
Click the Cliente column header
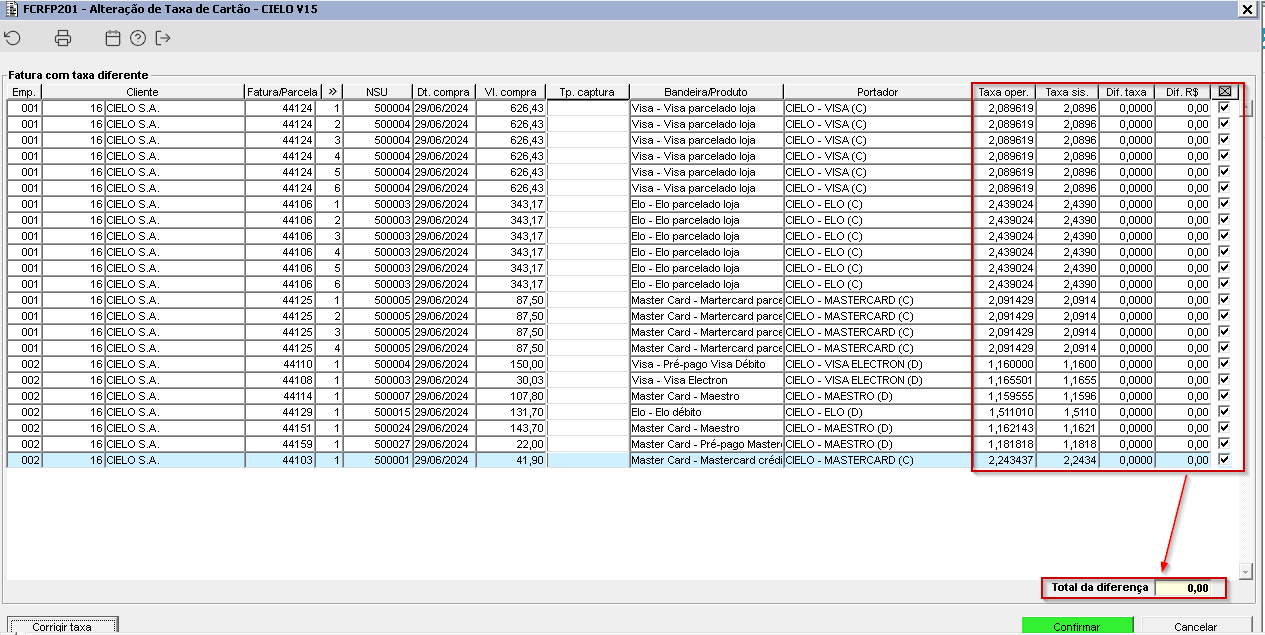(x=142, y=92)
